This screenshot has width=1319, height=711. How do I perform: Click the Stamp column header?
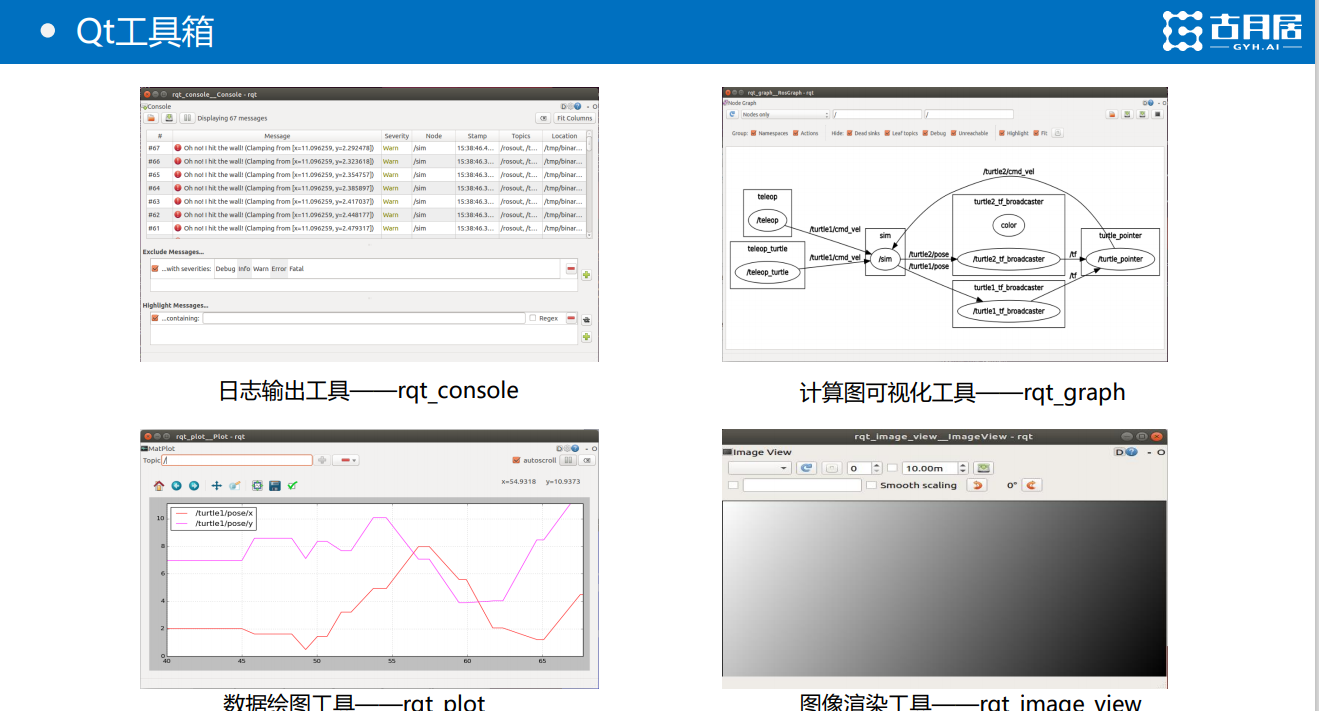[477, 136]
